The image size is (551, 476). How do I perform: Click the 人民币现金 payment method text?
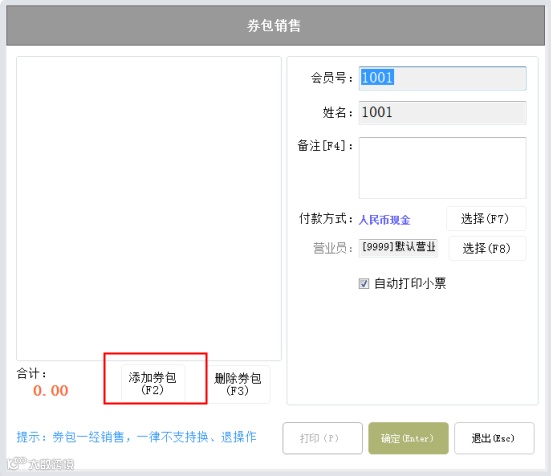point(384,220)
